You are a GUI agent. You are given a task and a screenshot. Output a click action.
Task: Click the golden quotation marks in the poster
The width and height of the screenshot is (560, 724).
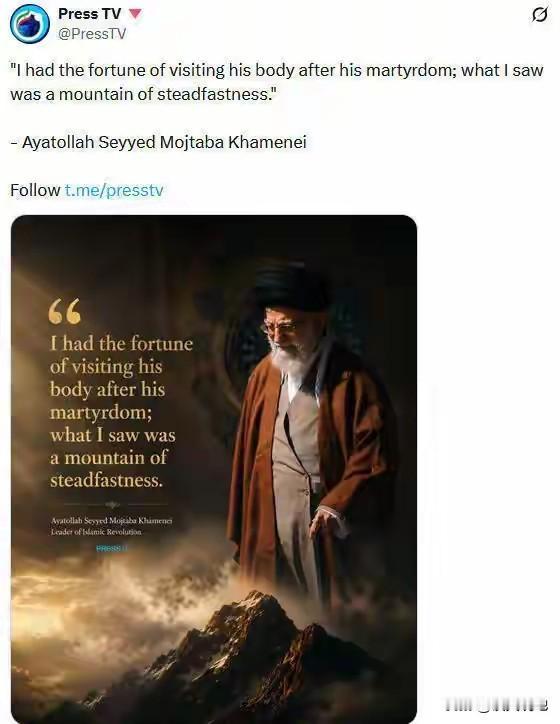click(x=65, y=311)
